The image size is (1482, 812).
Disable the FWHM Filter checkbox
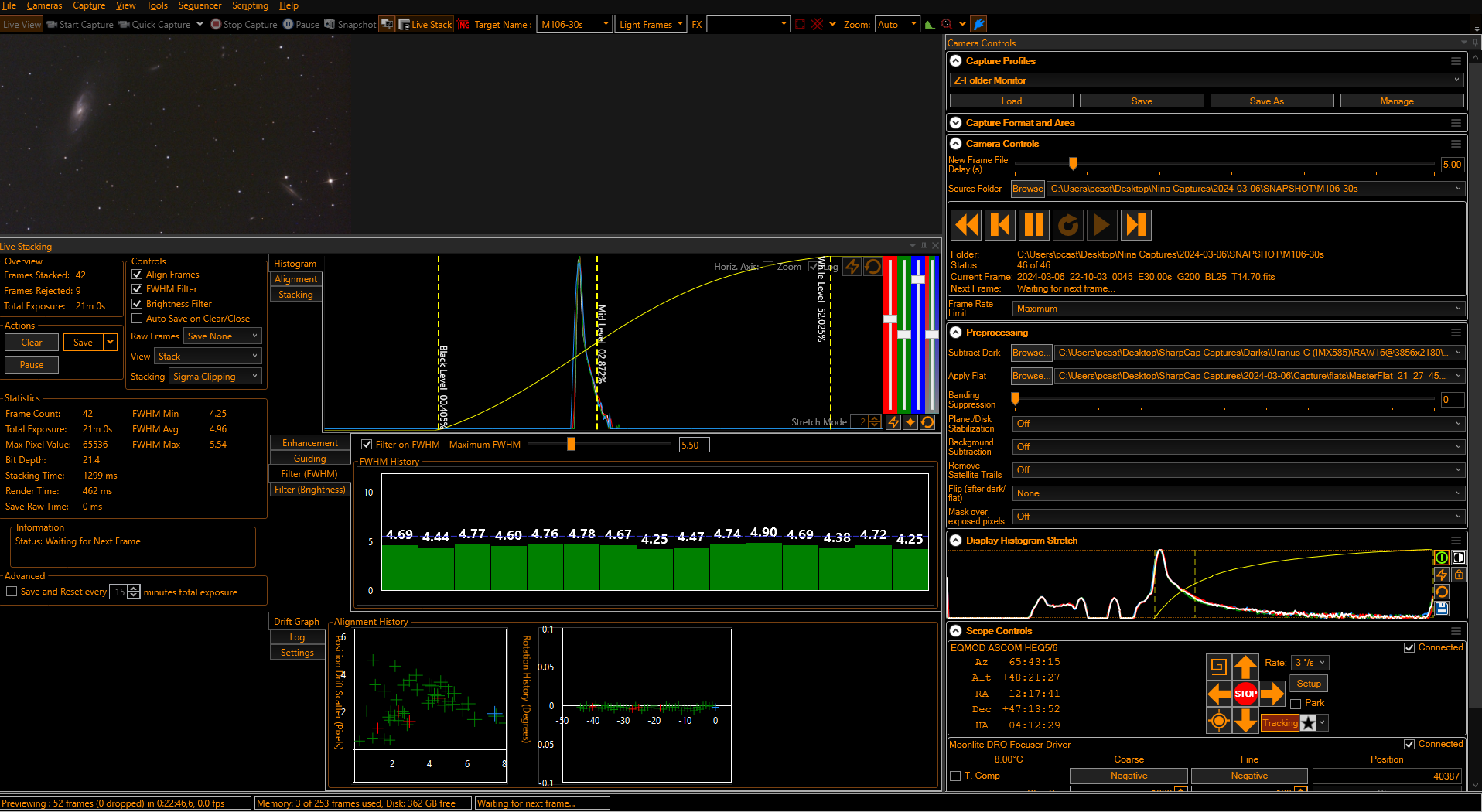(137, 289)
